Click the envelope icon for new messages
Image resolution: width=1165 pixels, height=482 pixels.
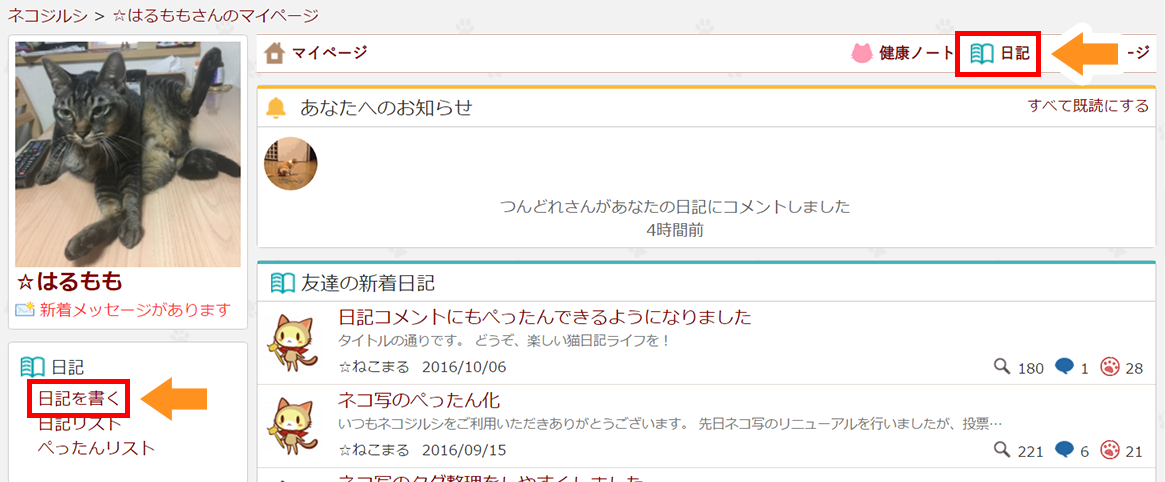pyautogui.click(x=25, y=310)
